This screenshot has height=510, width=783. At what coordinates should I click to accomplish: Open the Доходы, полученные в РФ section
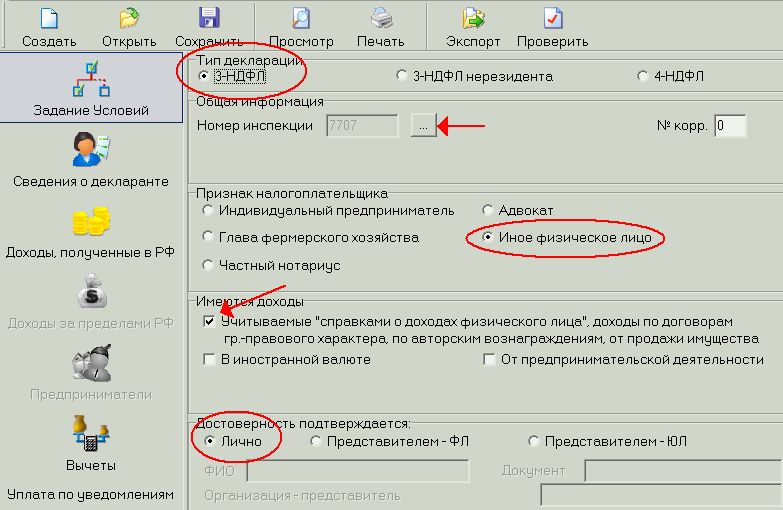[x=91, y=231]
